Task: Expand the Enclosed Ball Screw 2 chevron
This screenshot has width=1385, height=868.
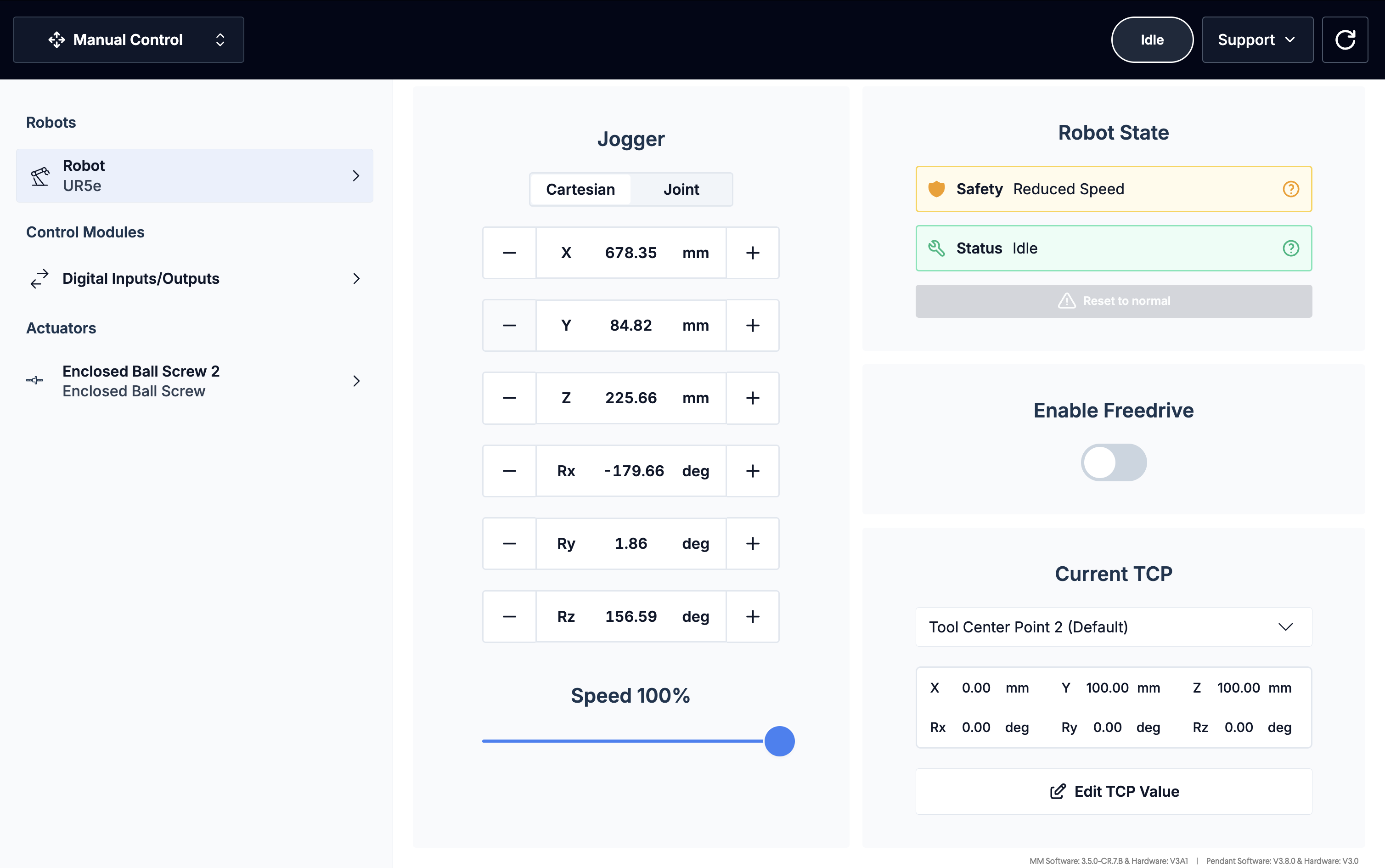Action: pos(356,381)
